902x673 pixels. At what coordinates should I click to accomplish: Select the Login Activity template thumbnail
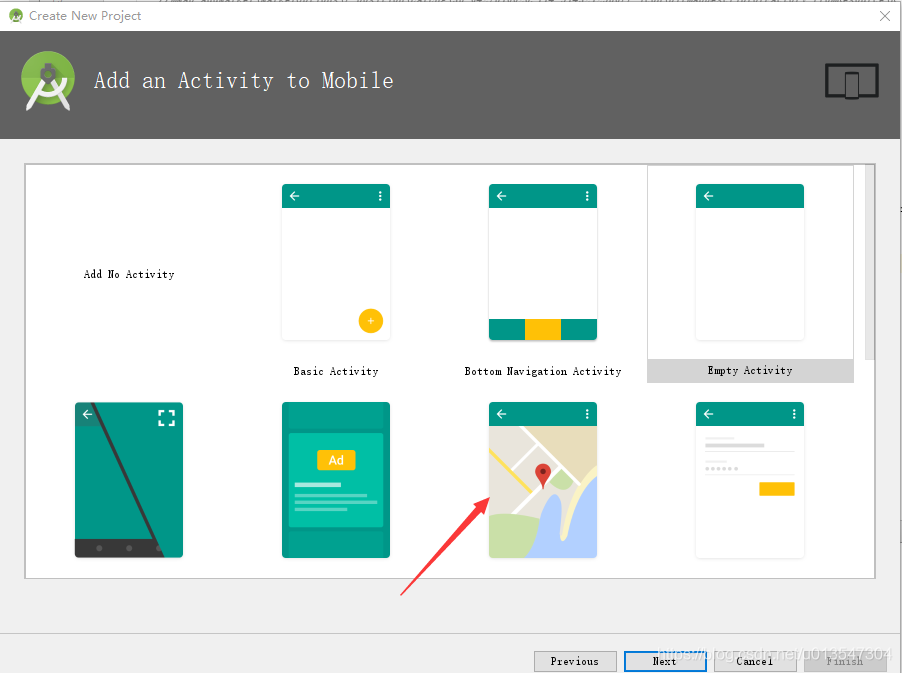pyautogui.click(x=750, y=480)
